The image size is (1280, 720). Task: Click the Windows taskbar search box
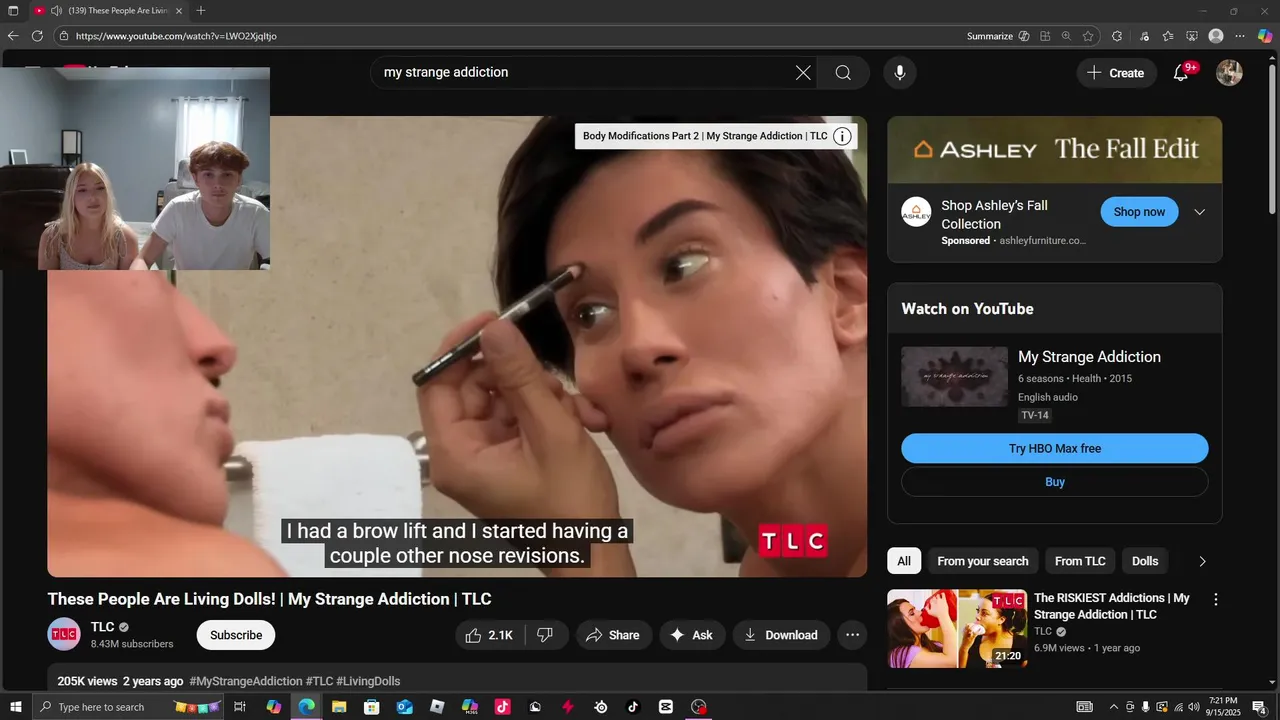pyautogui.click(x=128, y=707)
